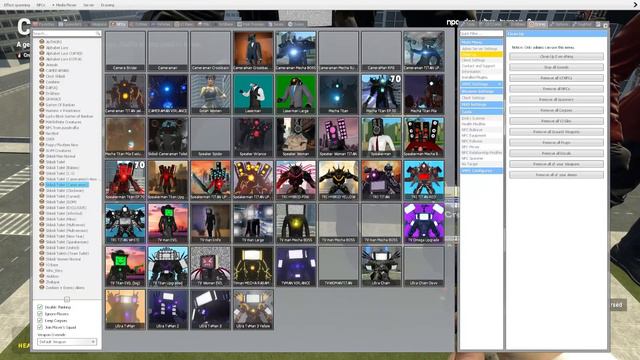Pick the Laserman spawn icon
Image resolution: width=640 pixels, height=360 pixels.
coord(253,94)
